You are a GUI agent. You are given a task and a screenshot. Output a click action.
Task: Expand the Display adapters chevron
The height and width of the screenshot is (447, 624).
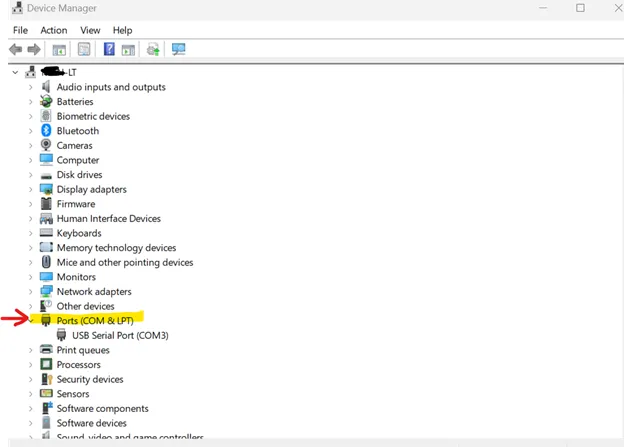point(31,189)
